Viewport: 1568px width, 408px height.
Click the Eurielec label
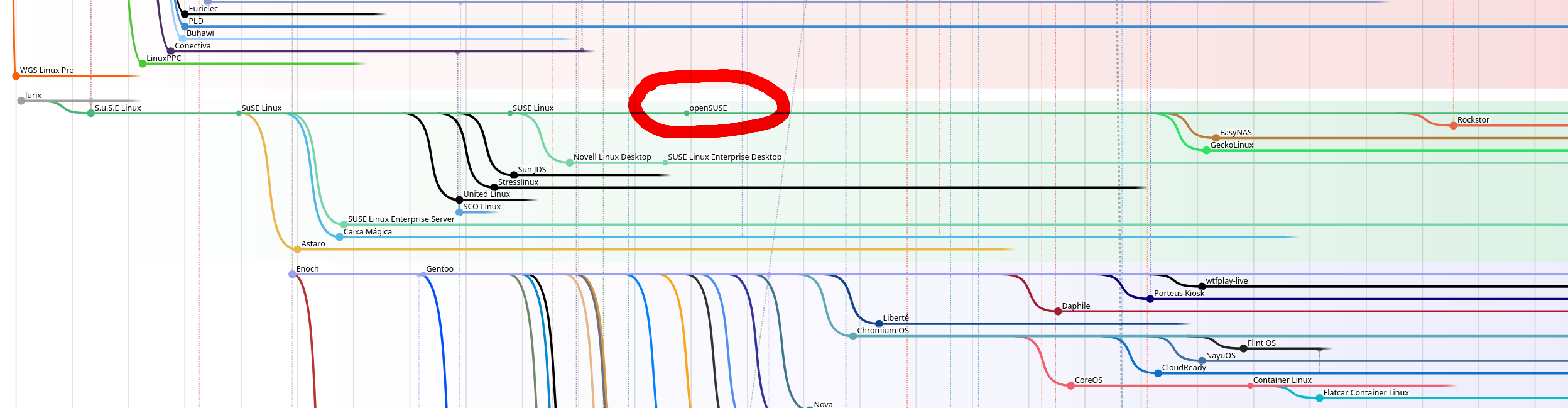click(203, 9)
